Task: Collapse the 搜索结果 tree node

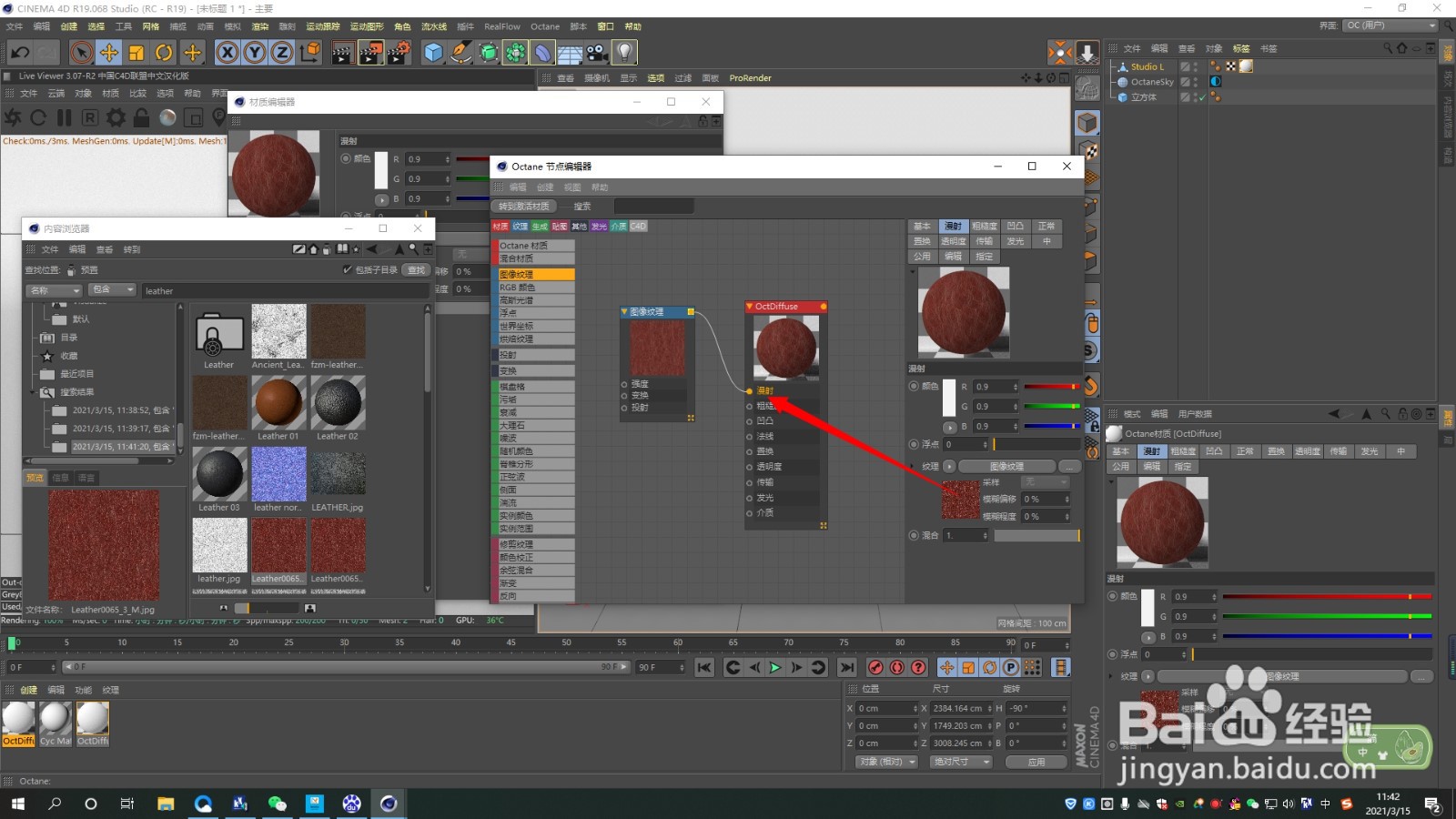Action: [x=34, y=392]
